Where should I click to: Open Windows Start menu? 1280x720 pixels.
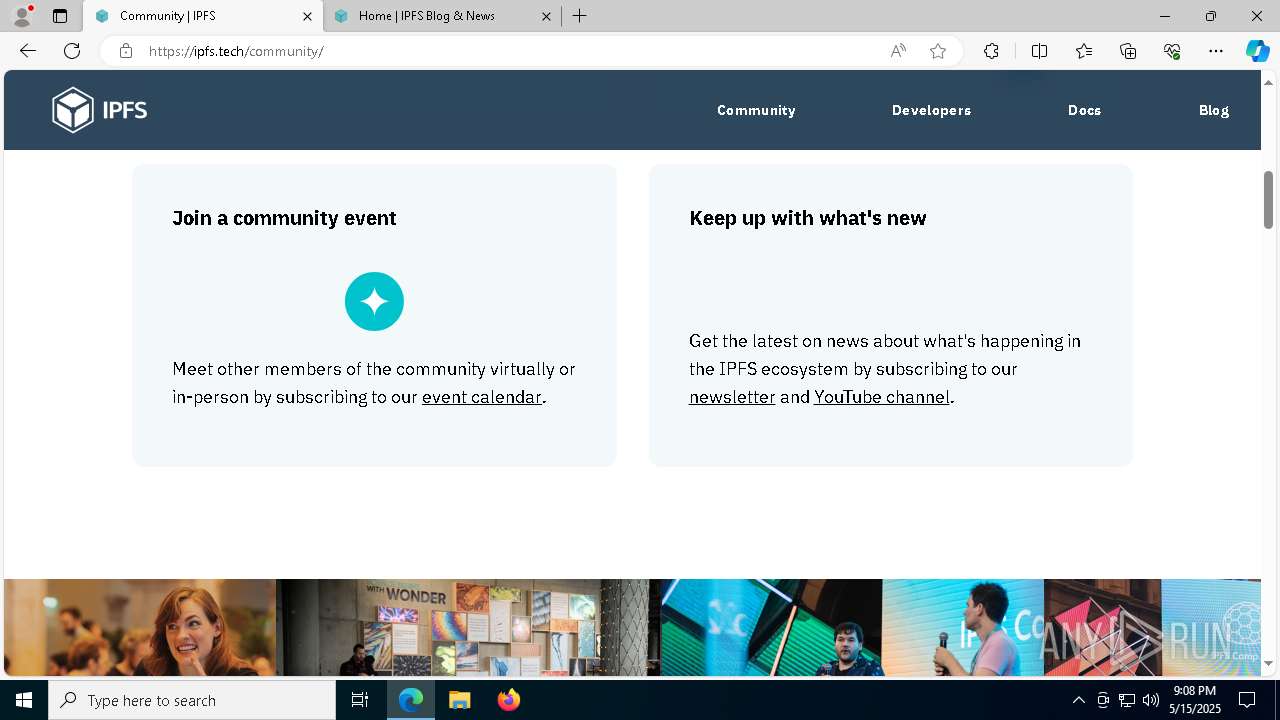24,700
